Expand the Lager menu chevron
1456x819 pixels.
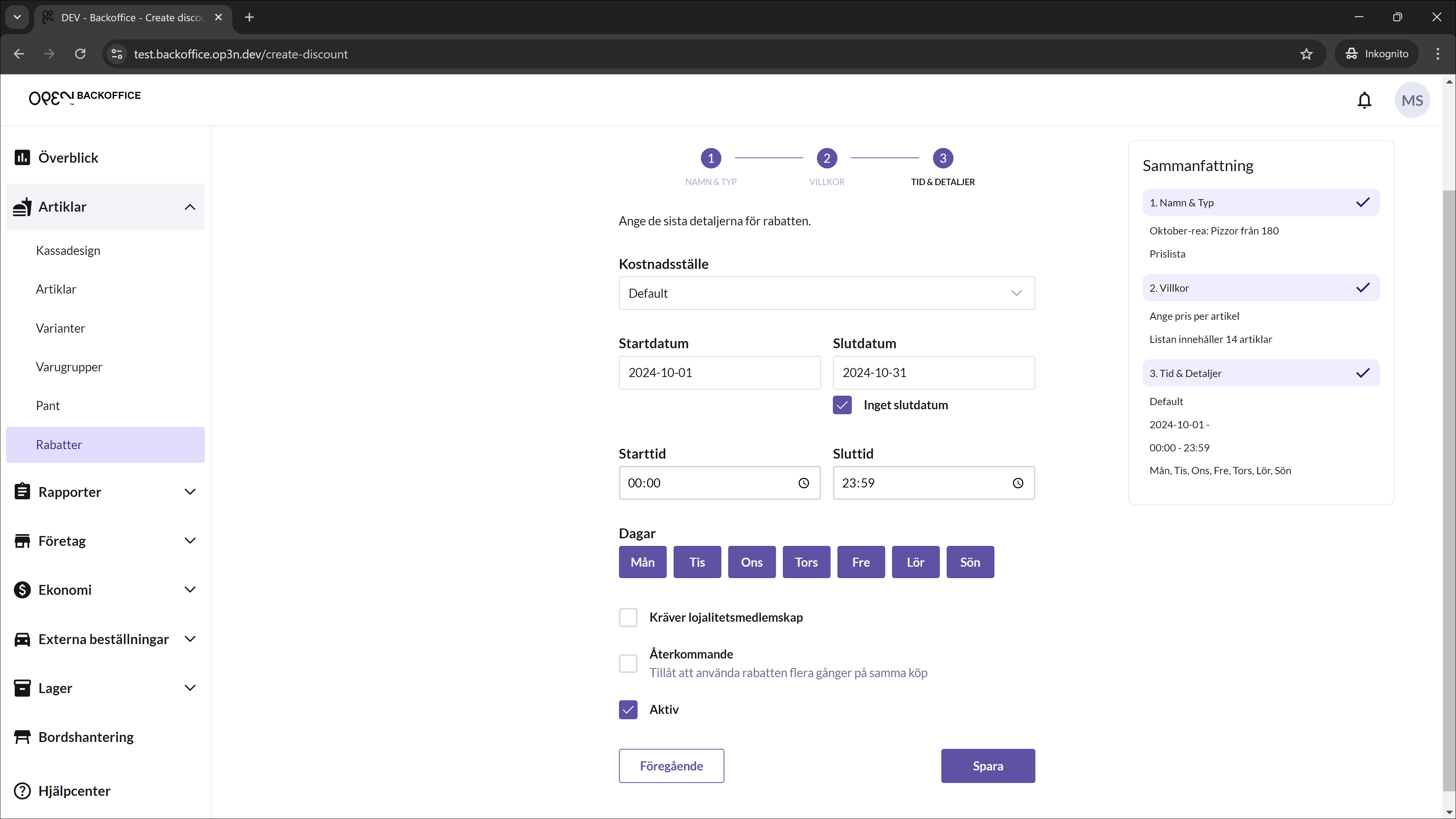click(x=190, y=688)
